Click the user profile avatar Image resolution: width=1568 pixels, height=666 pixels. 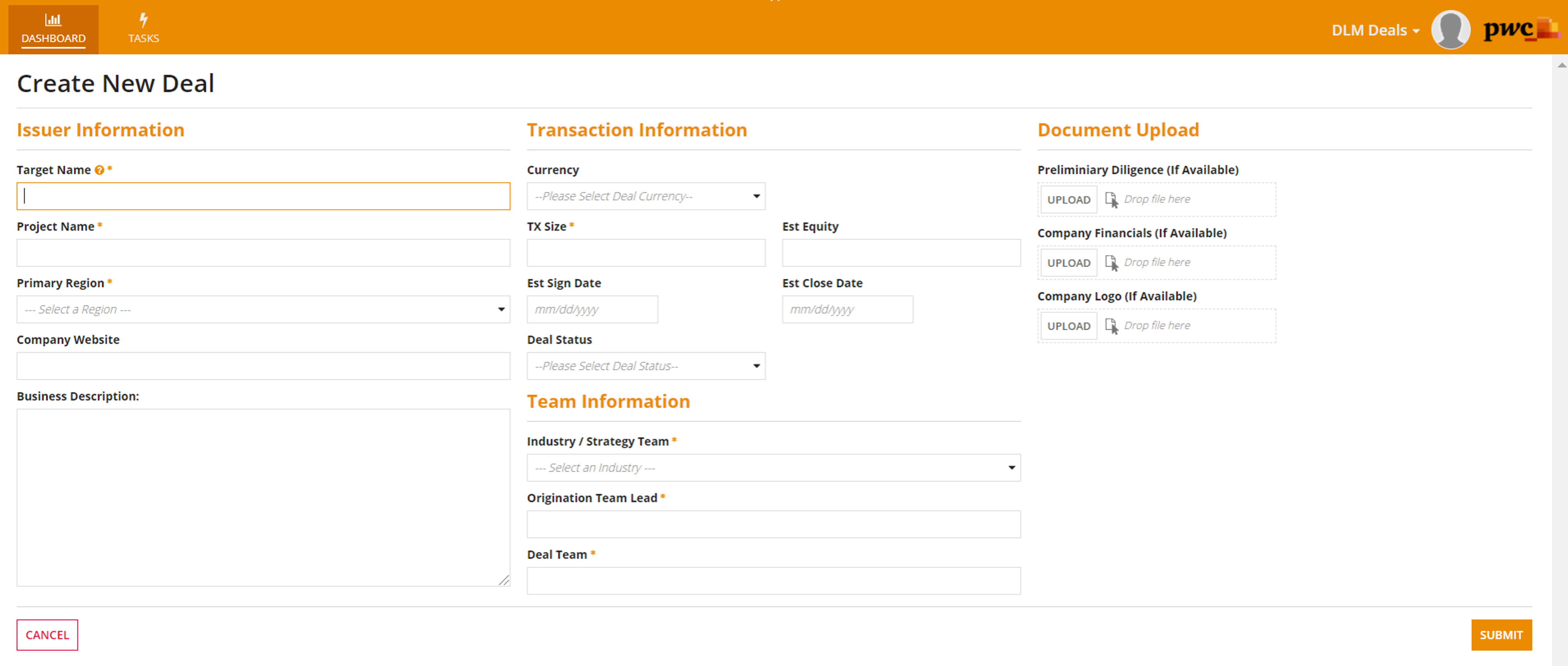[x=1450, y=29]
